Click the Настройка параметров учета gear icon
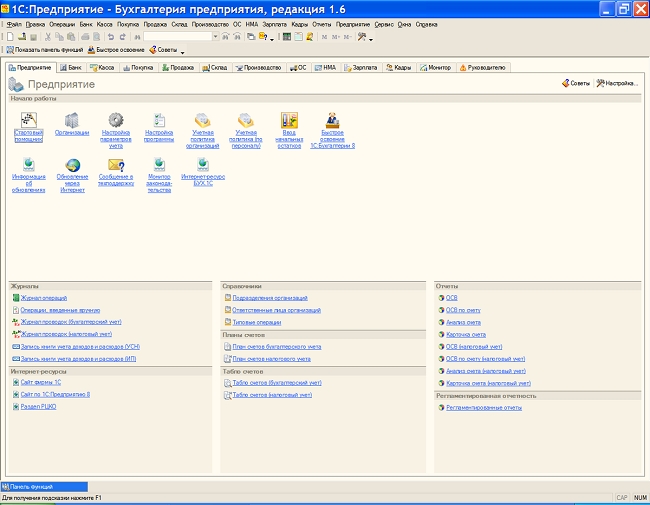The height and width of the screenshot is (505, 650). click(115, 120)
